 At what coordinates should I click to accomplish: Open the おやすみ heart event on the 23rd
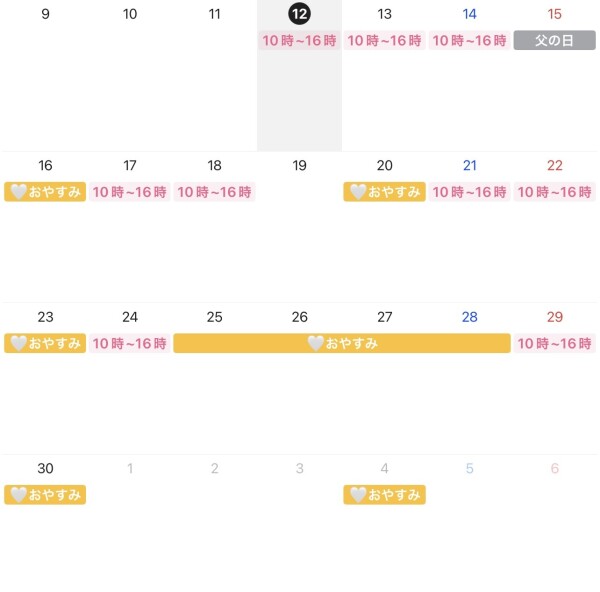coord(45,343)
